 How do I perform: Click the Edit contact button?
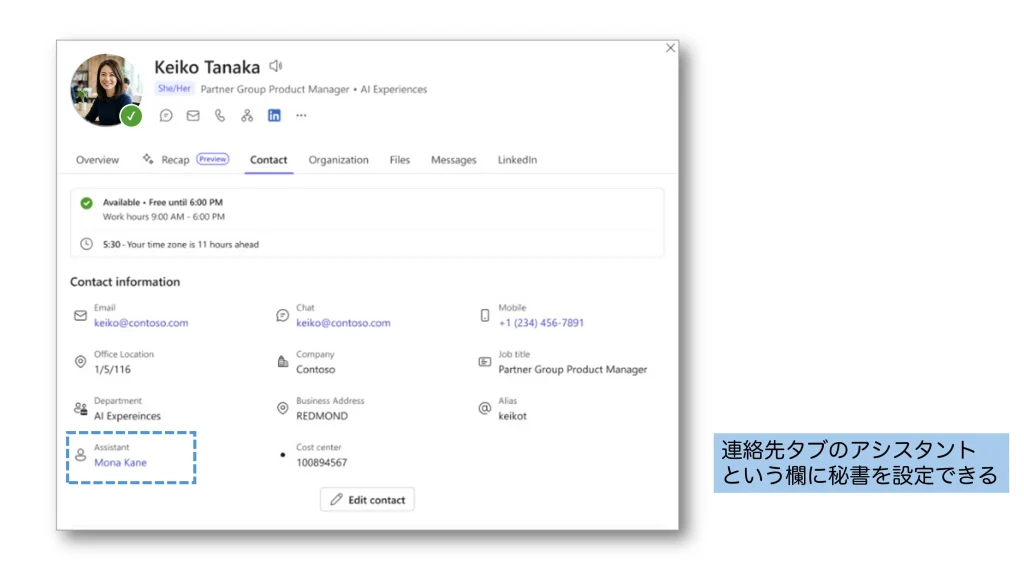(367, 500)
